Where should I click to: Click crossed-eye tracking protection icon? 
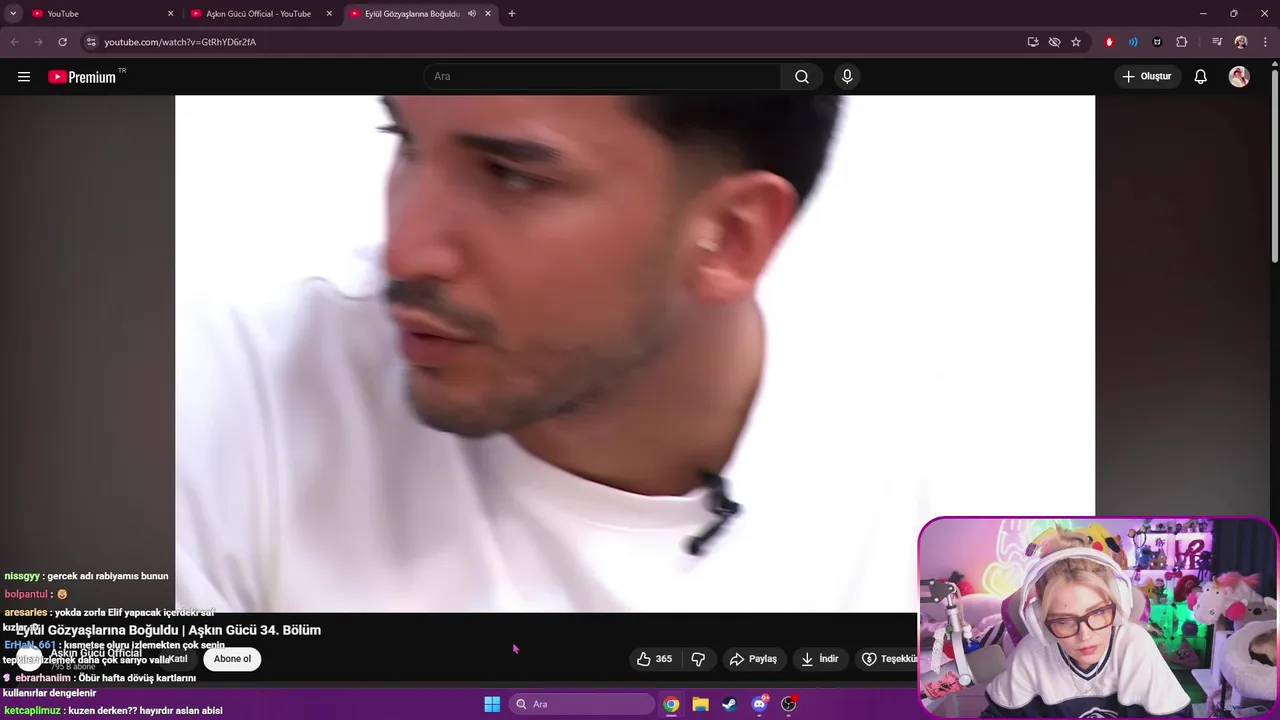1054,42
